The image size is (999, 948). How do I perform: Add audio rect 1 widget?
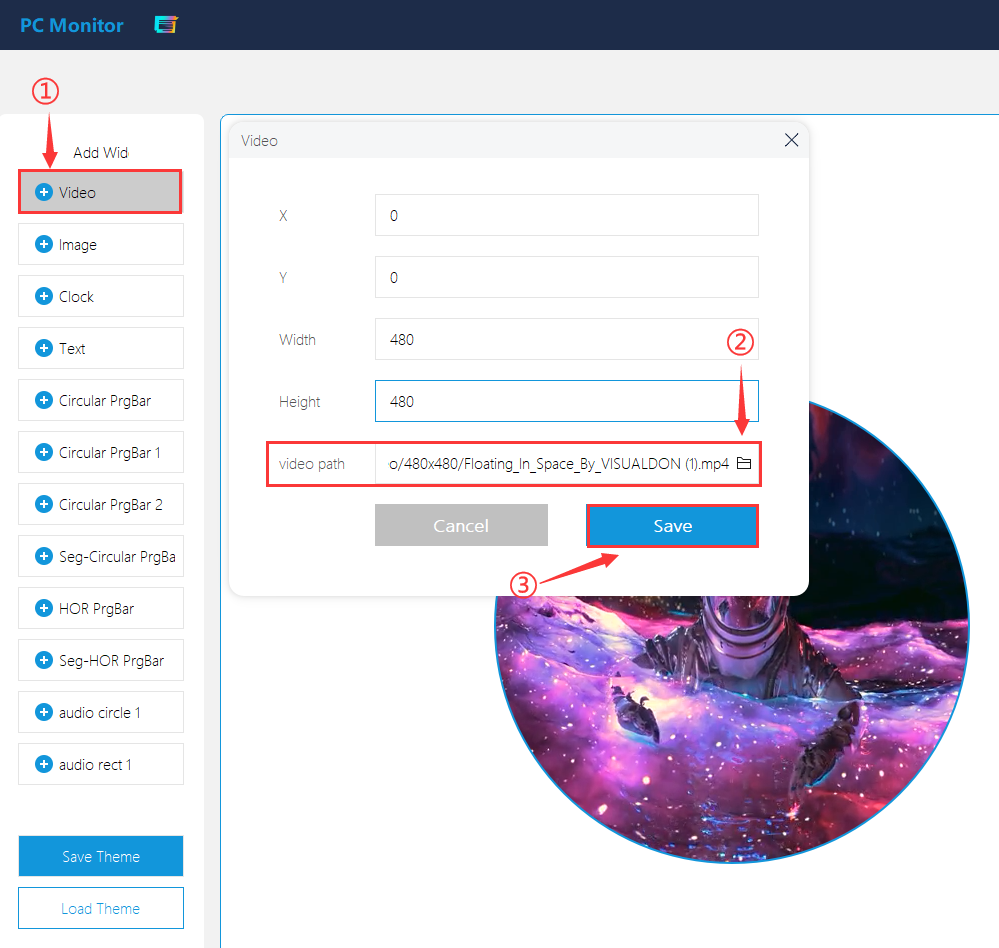coord(101,764)
